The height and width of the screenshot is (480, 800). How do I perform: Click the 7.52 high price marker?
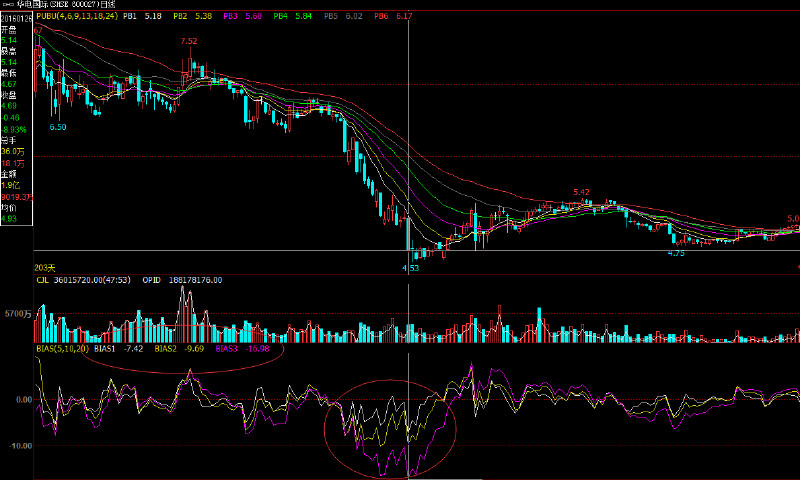click(x=188, y=41)
